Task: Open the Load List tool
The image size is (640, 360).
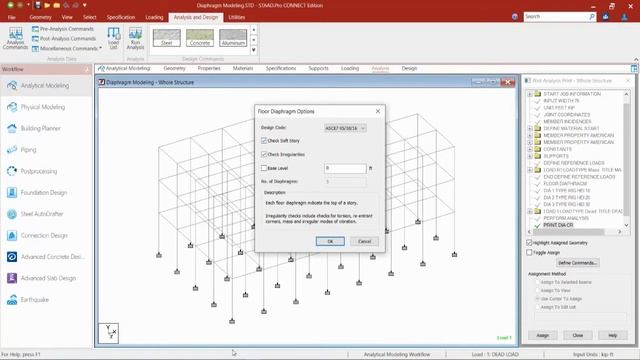Action: (113, 38)
